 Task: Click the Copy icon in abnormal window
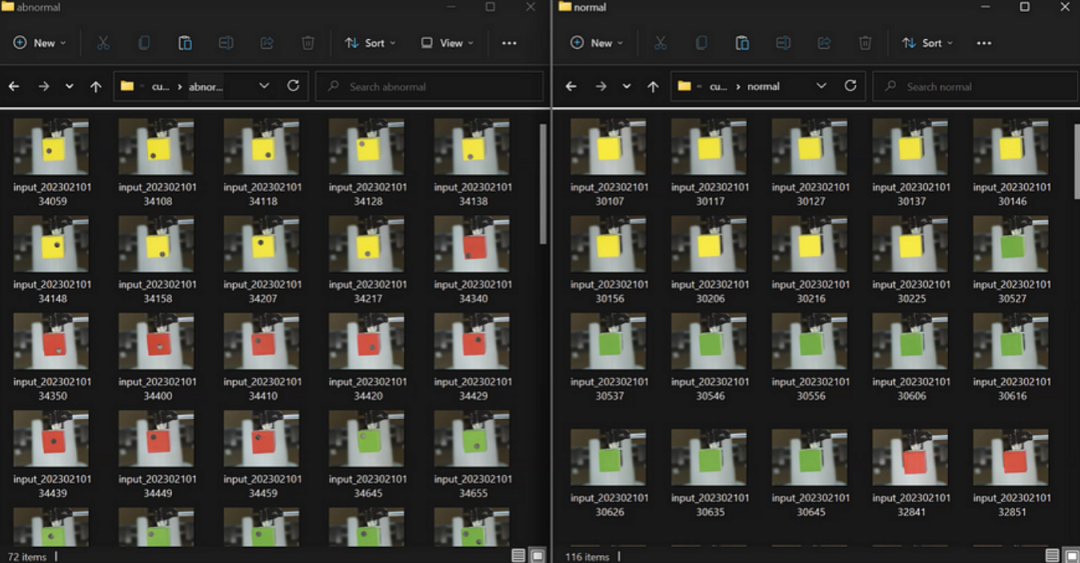click(x=144, y=43)
